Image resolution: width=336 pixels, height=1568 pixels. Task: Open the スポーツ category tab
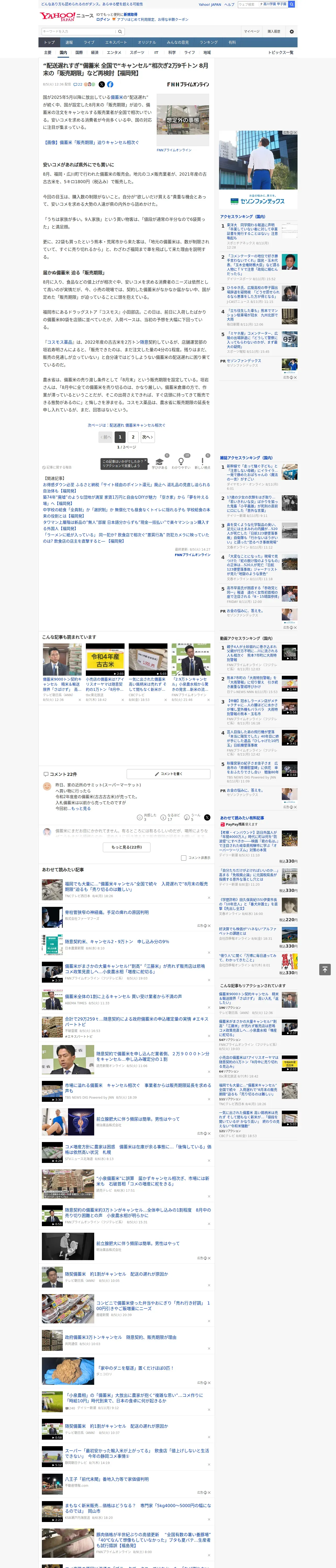pyautogui.click(x=137, y=52)
